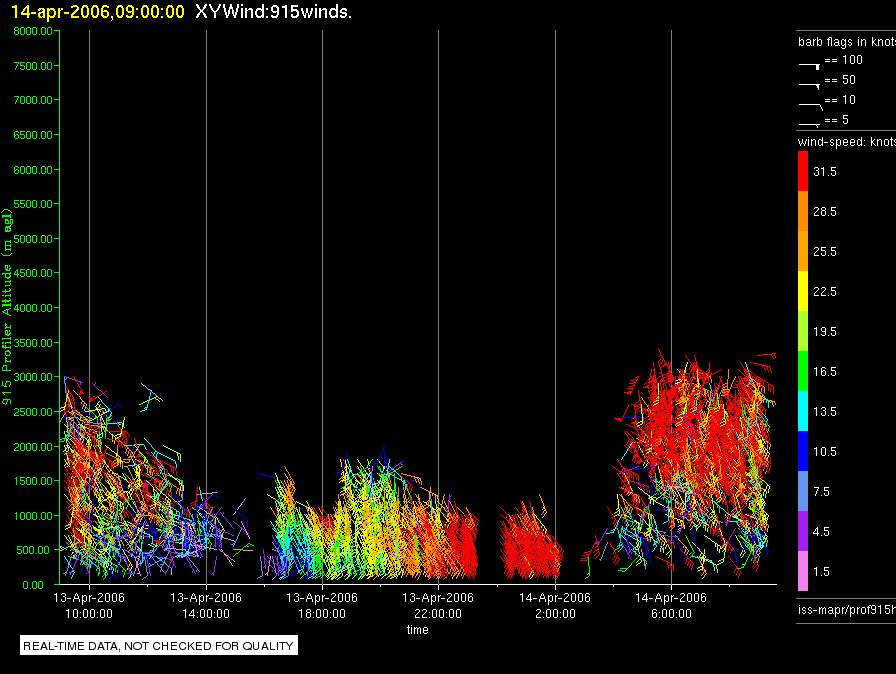Click the 4000.00 altitude axis label
This screenshot has width=896, height=674.
33,308
